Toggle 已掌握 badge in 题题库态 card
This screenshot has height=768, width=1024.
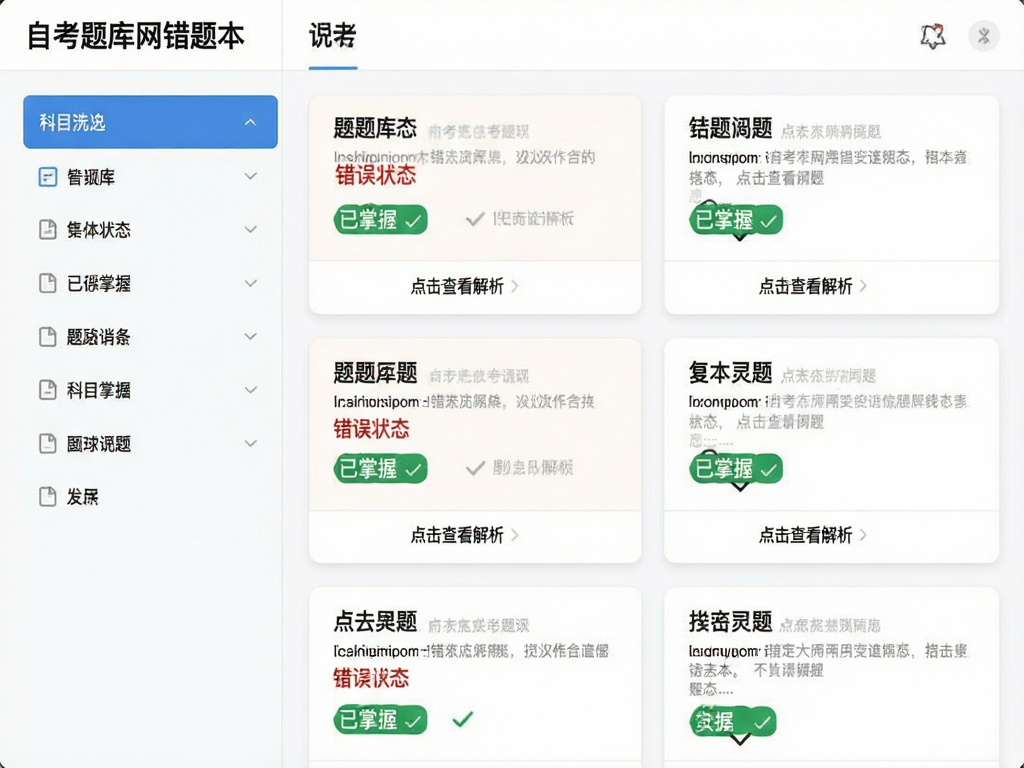tap(381, 219)
